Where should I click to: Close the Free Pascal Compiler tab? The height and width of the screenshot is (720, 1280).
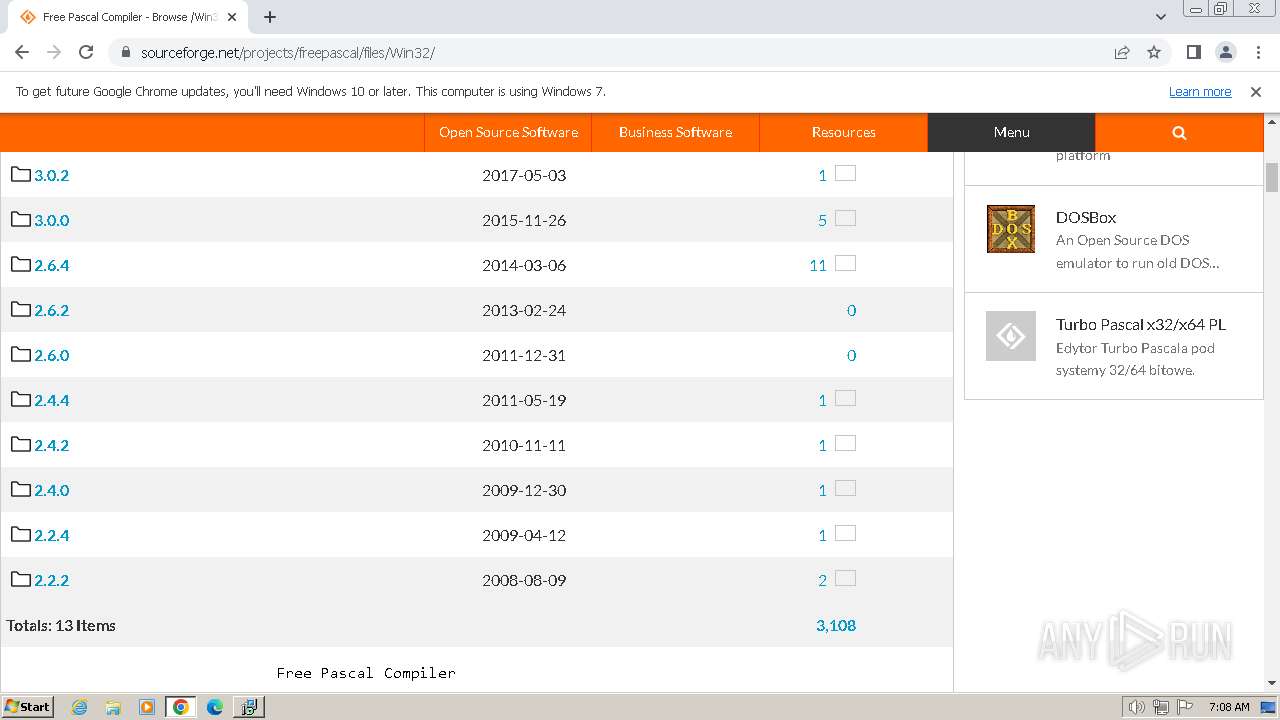click(x=232, y=17)
